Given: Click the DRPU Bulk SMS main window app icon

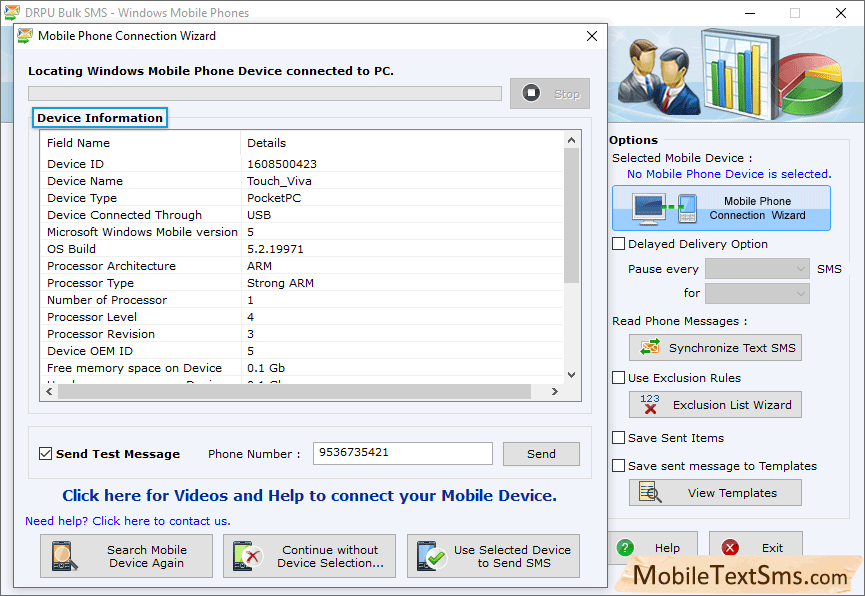Looking at the screenshot, I should [12, 12].
